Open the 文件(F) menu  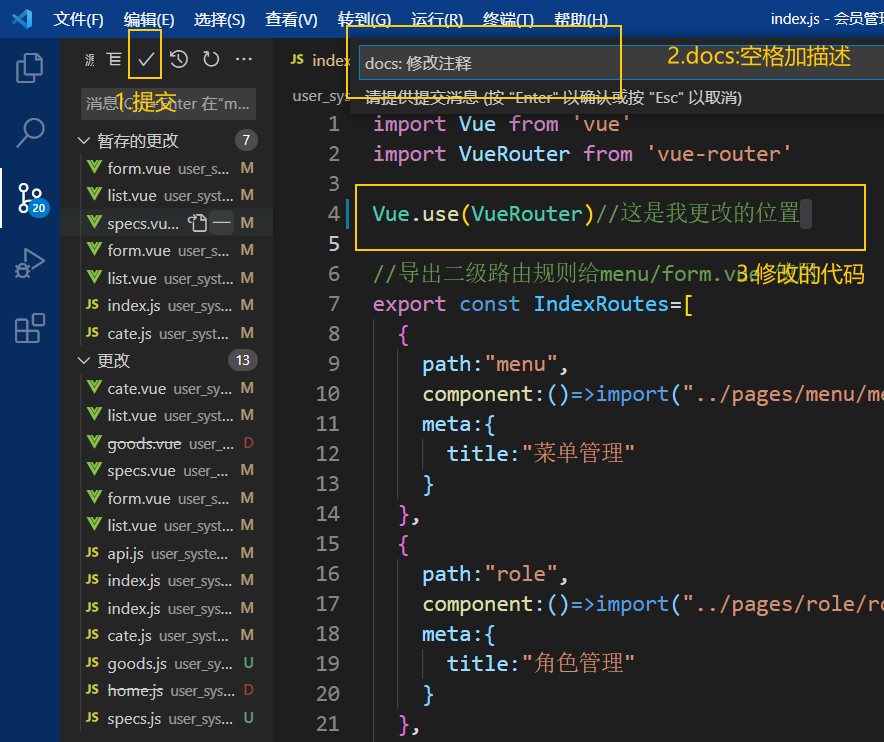tap(78, 19)
